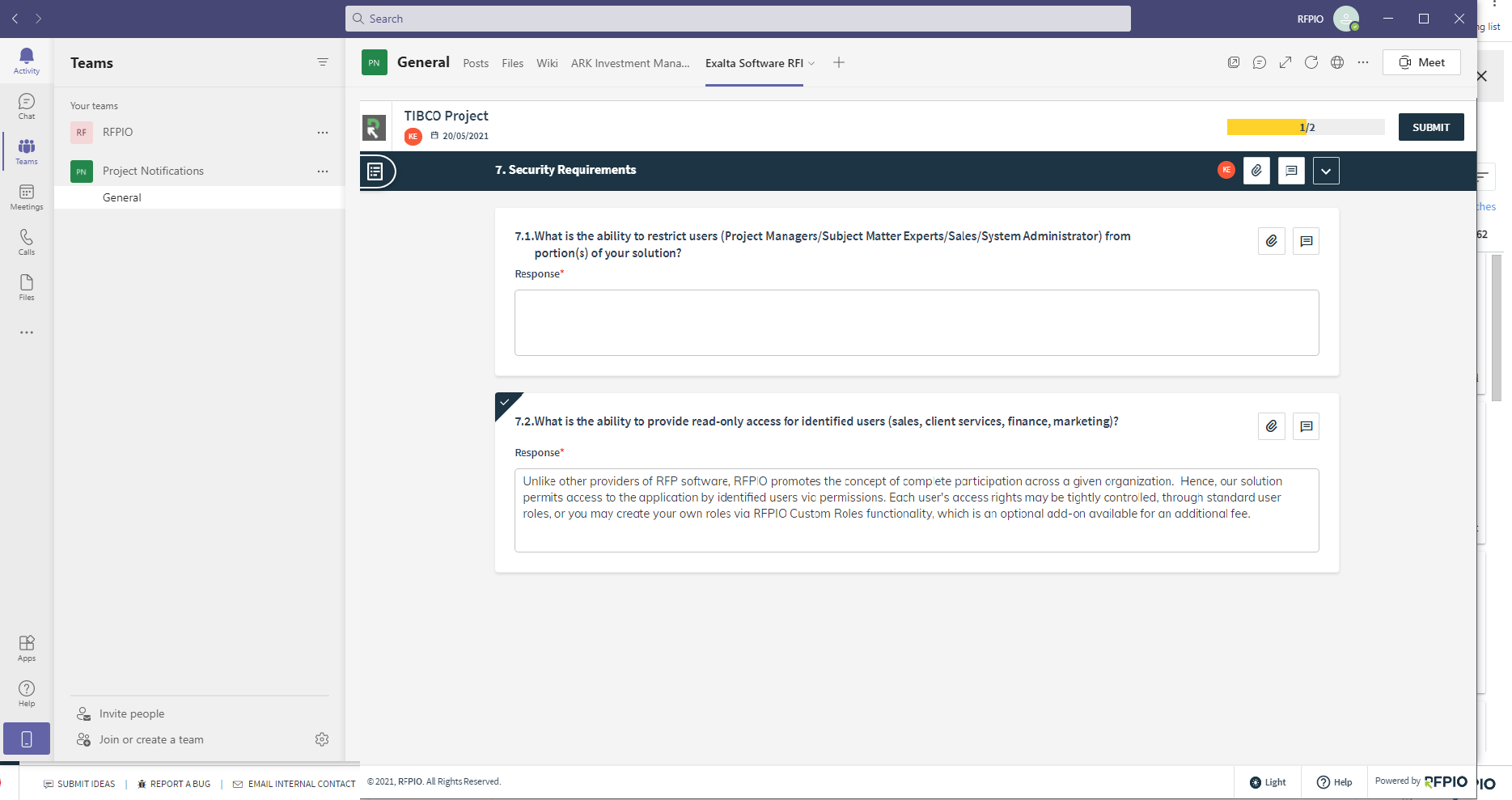Open comments for Security Requirements section
The image size is (1512, 800).
(x=1291, y=171)
